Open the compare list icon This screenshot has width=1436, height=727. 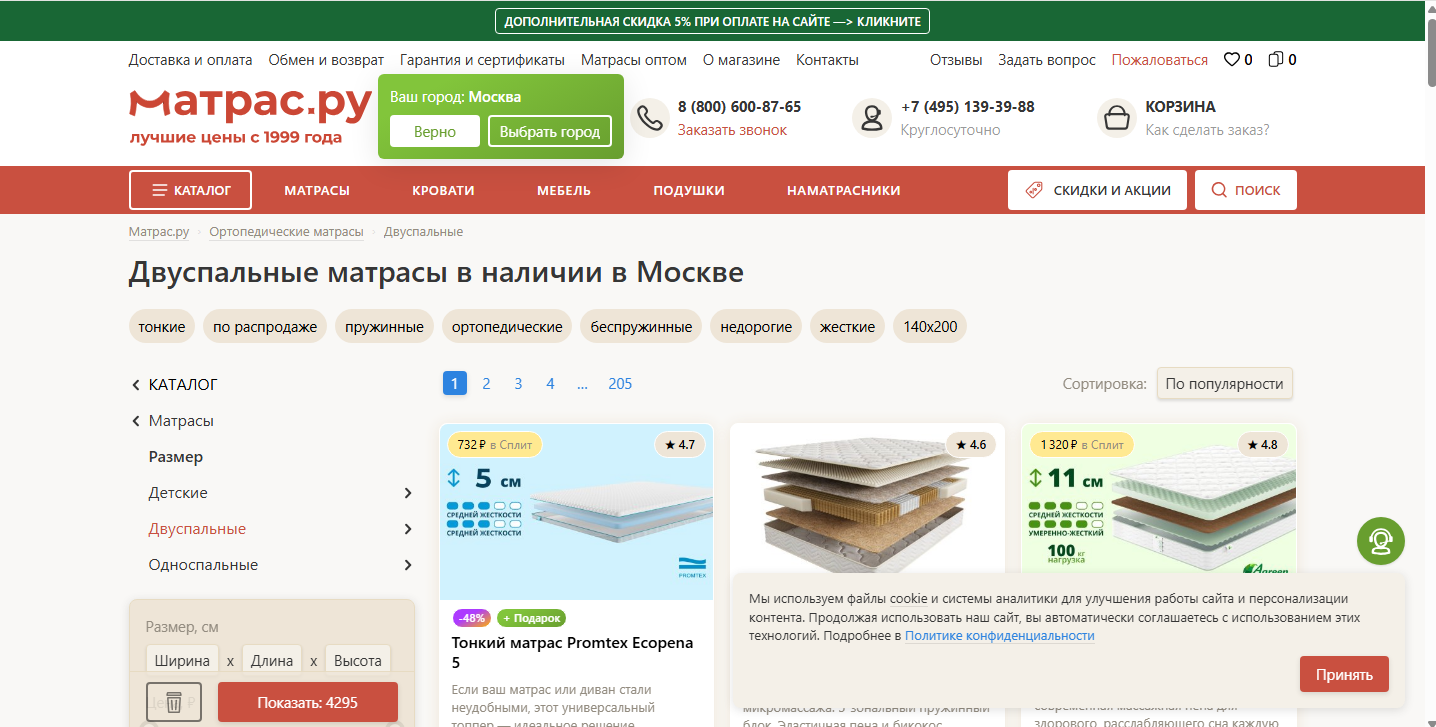pos(1275,60)
